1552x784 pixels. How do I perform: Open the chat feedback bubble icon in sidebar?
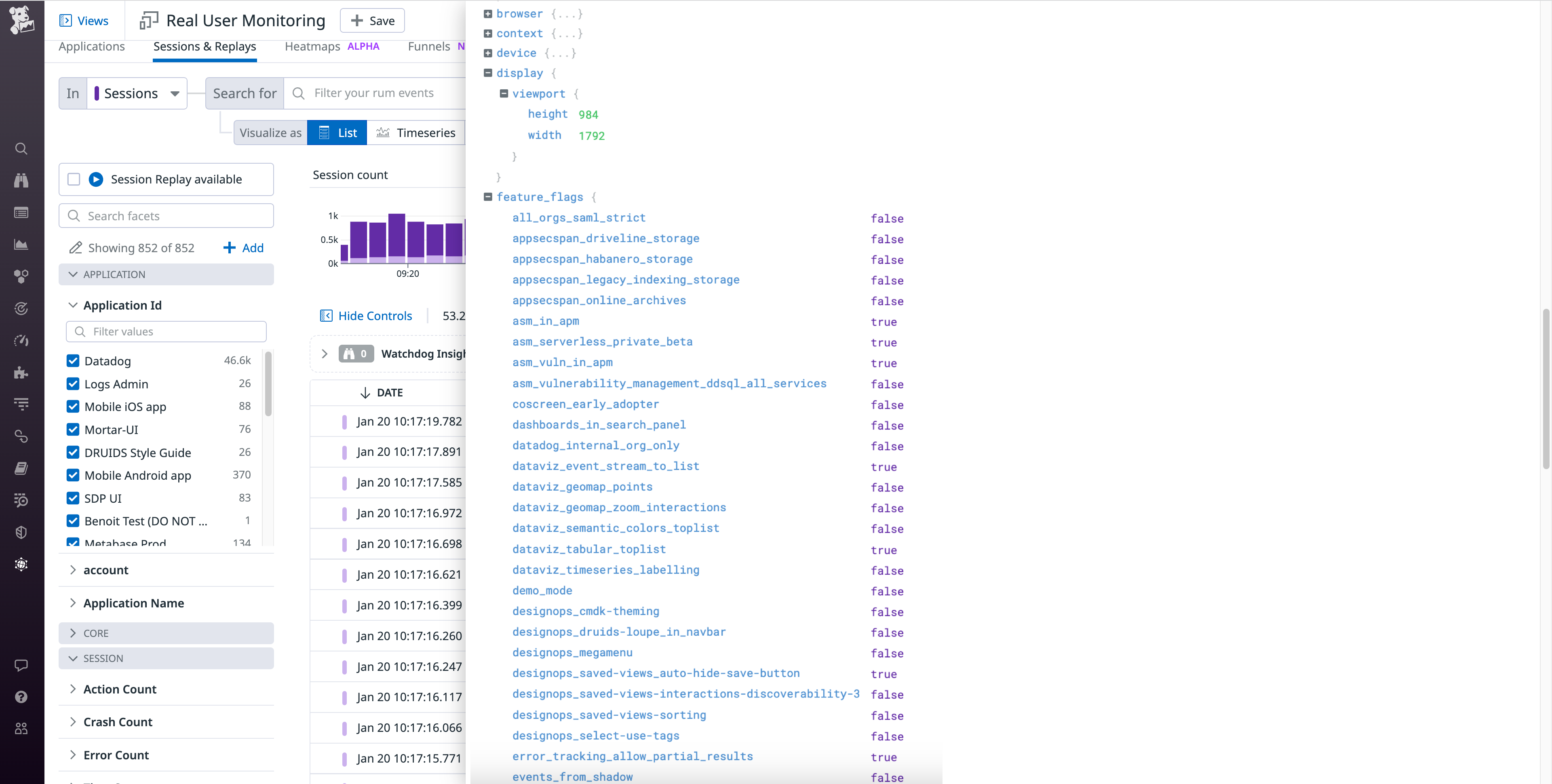click(x=21, y=665)
